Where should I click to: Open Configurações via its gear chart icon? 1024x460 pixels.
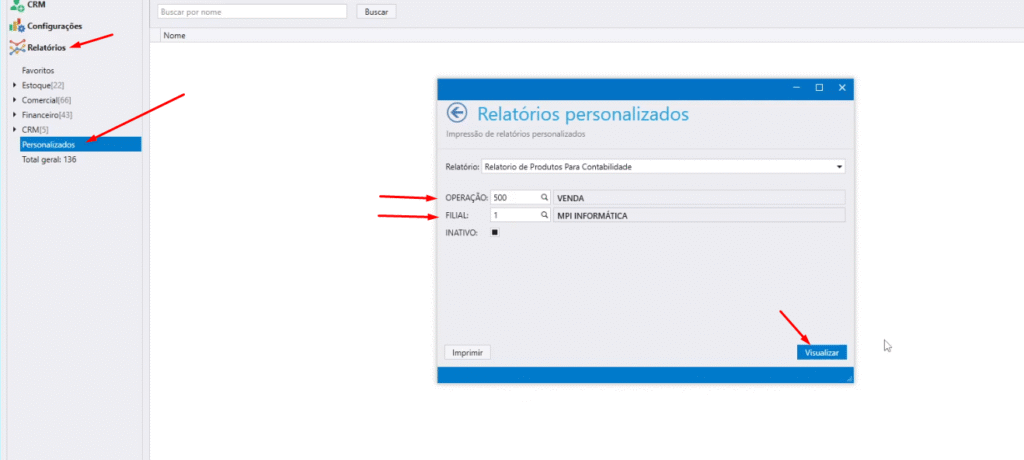tap(16, 26)
